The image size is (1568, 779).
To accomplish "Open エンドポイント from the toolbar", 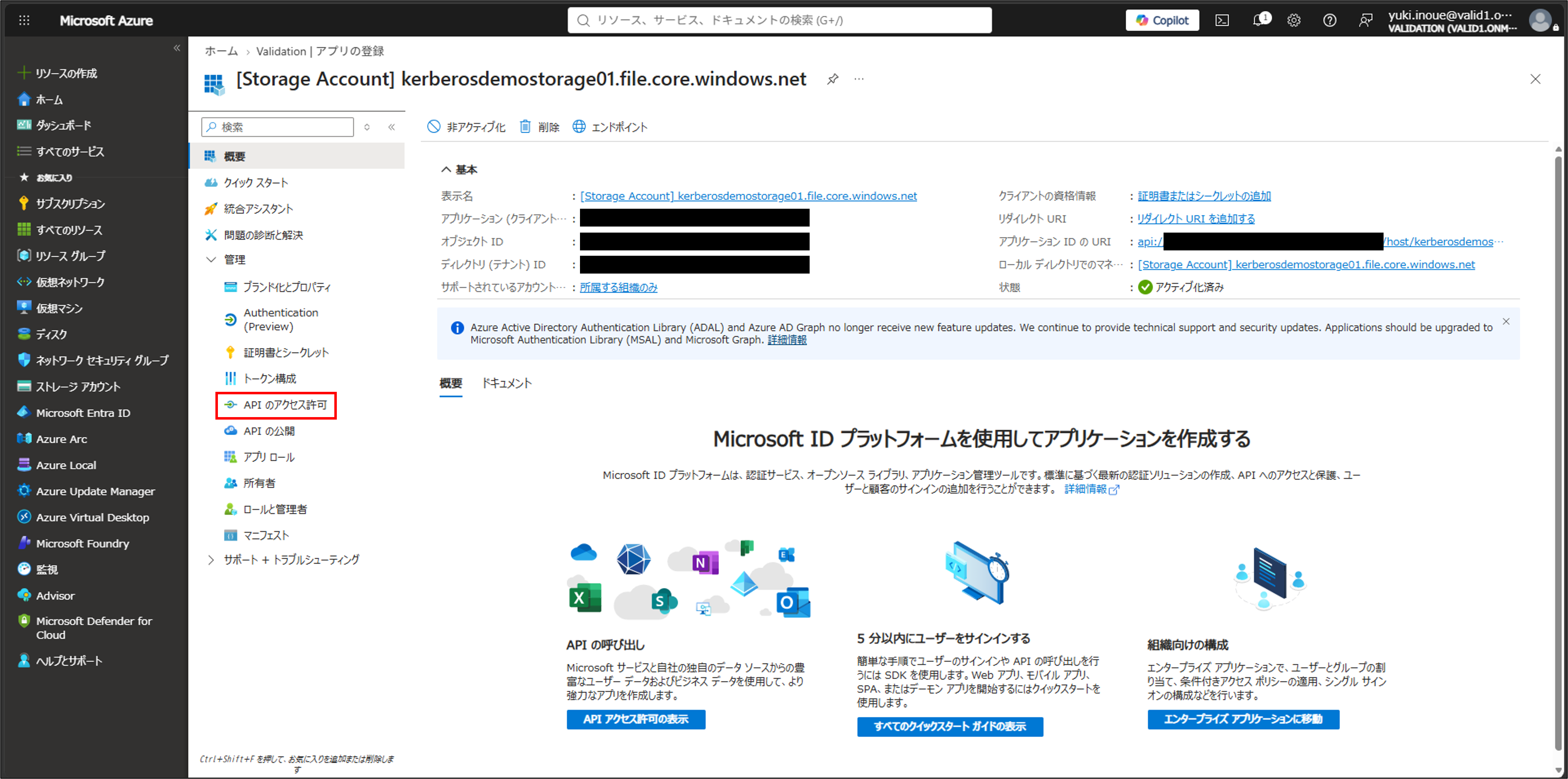I will pyautogui.click(x=610, y=127).
